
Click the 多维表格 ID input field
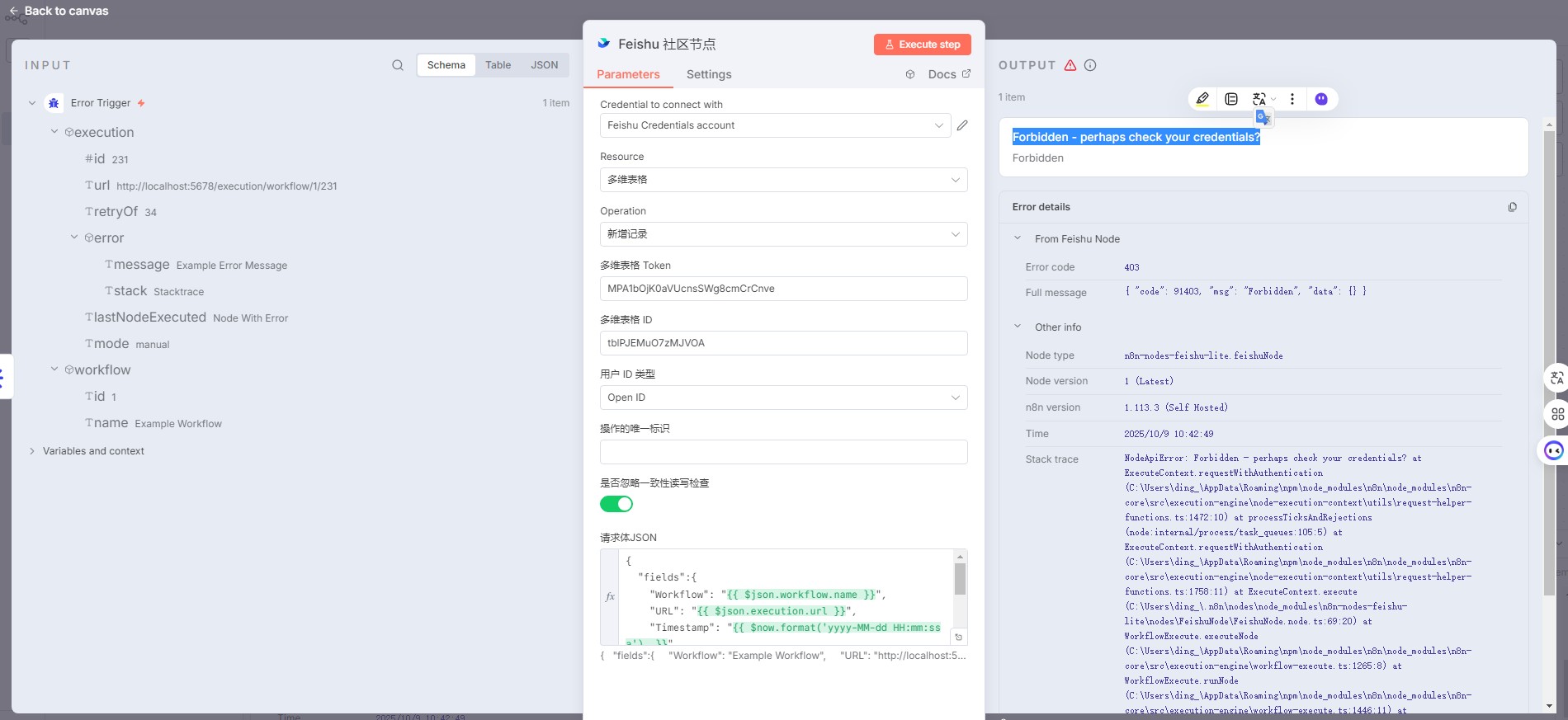click(x=783, y=343)
